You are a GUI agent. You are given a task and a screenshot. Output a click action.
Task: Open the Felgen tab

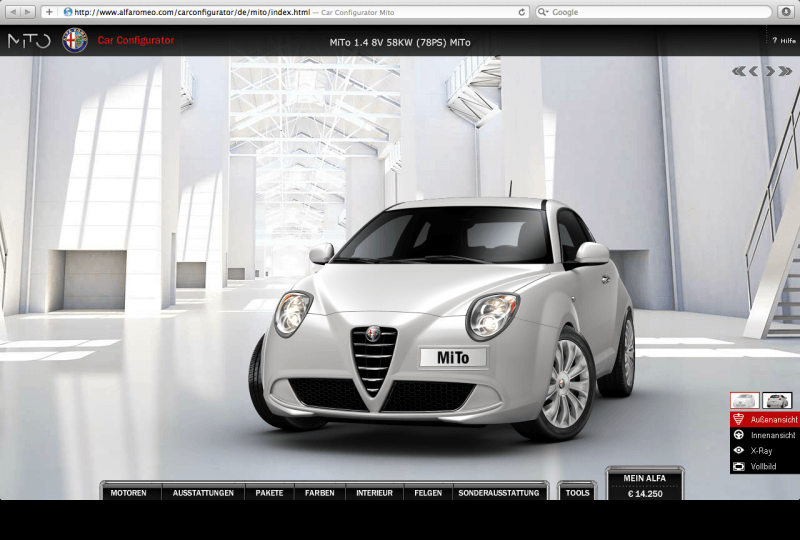point(428,493)
